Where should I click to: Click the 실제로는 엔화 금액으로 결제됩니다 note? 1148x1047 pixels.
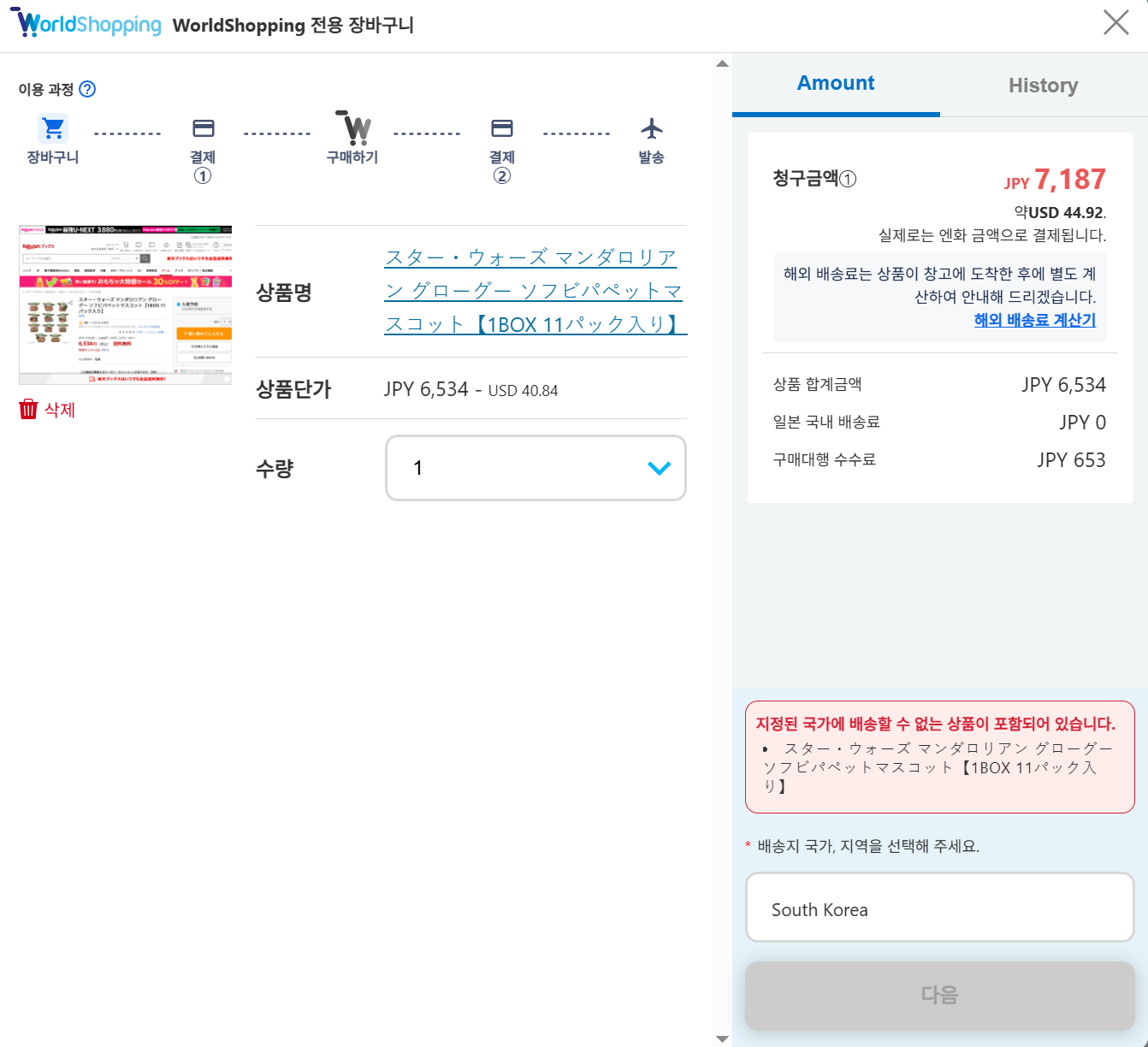(992, 235)
